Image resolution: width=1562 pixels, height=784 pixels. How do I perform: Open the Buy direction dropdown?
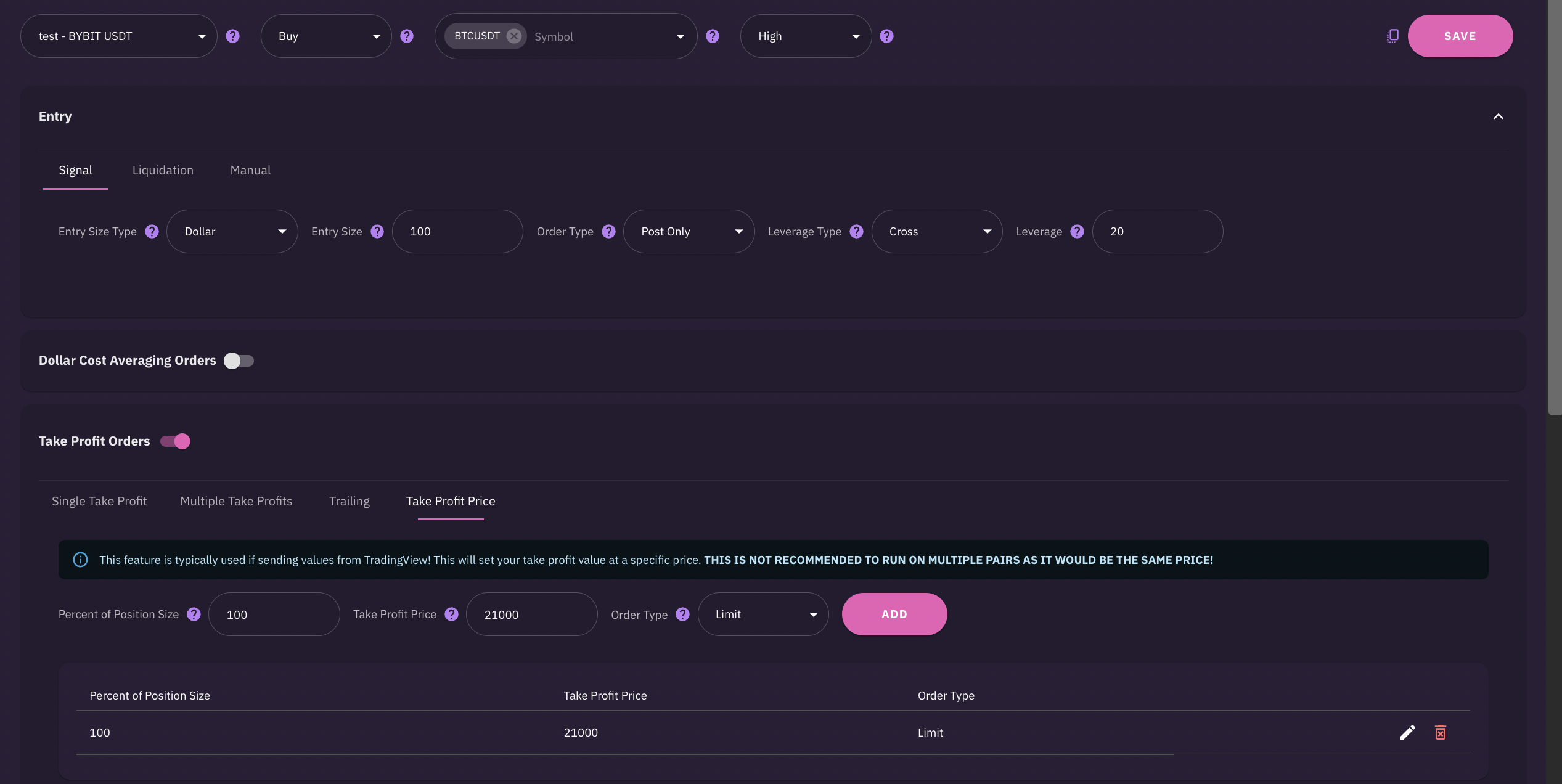tap(326, 36)
